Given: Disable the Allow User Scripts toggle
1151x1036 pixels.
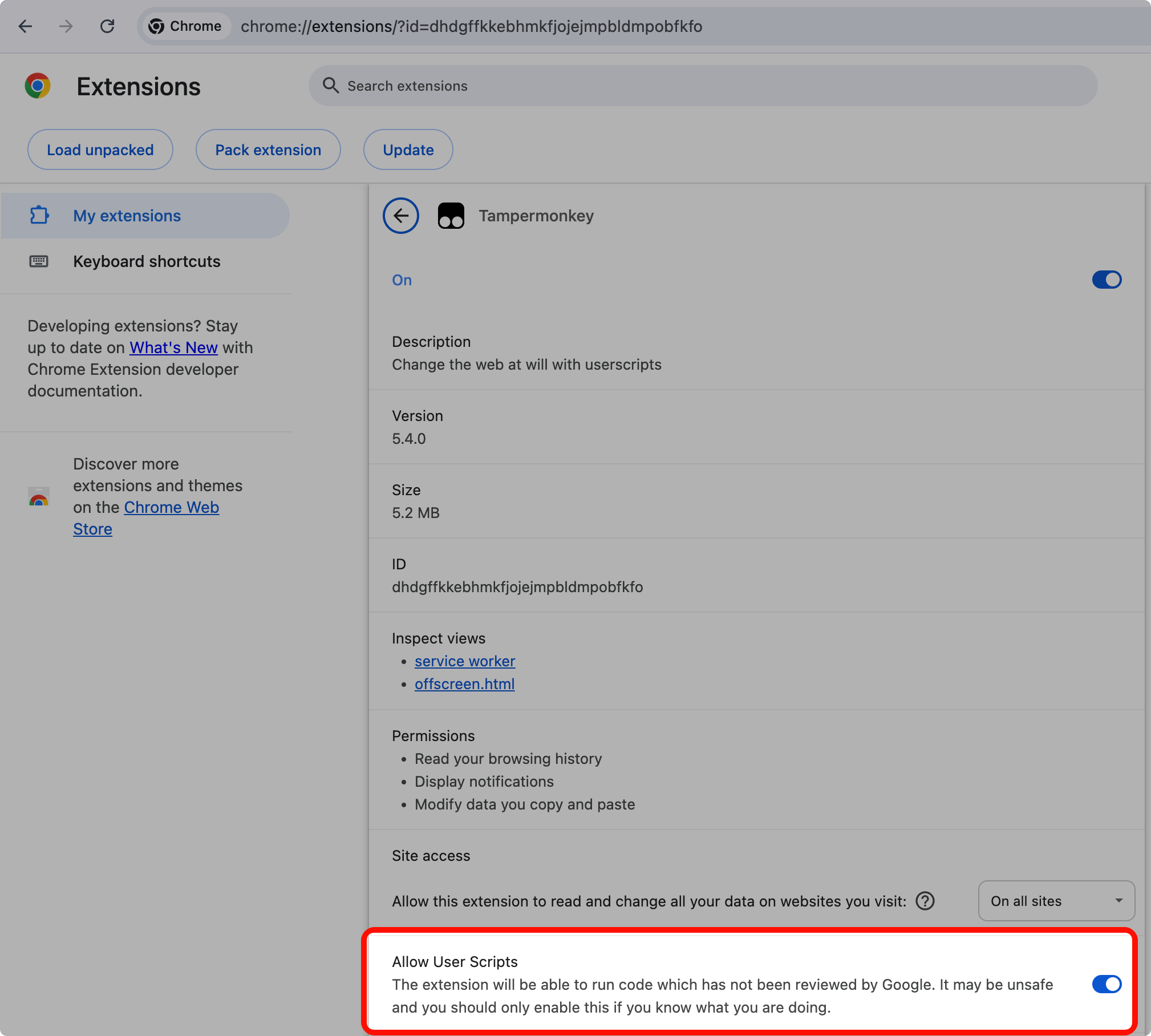Looking at the screenshot, I should [1107, 984].
